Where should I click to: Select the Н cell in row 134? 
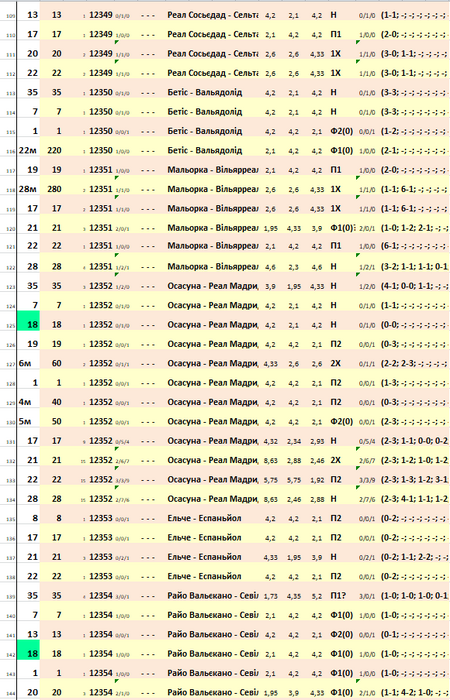tap(333, 499)
